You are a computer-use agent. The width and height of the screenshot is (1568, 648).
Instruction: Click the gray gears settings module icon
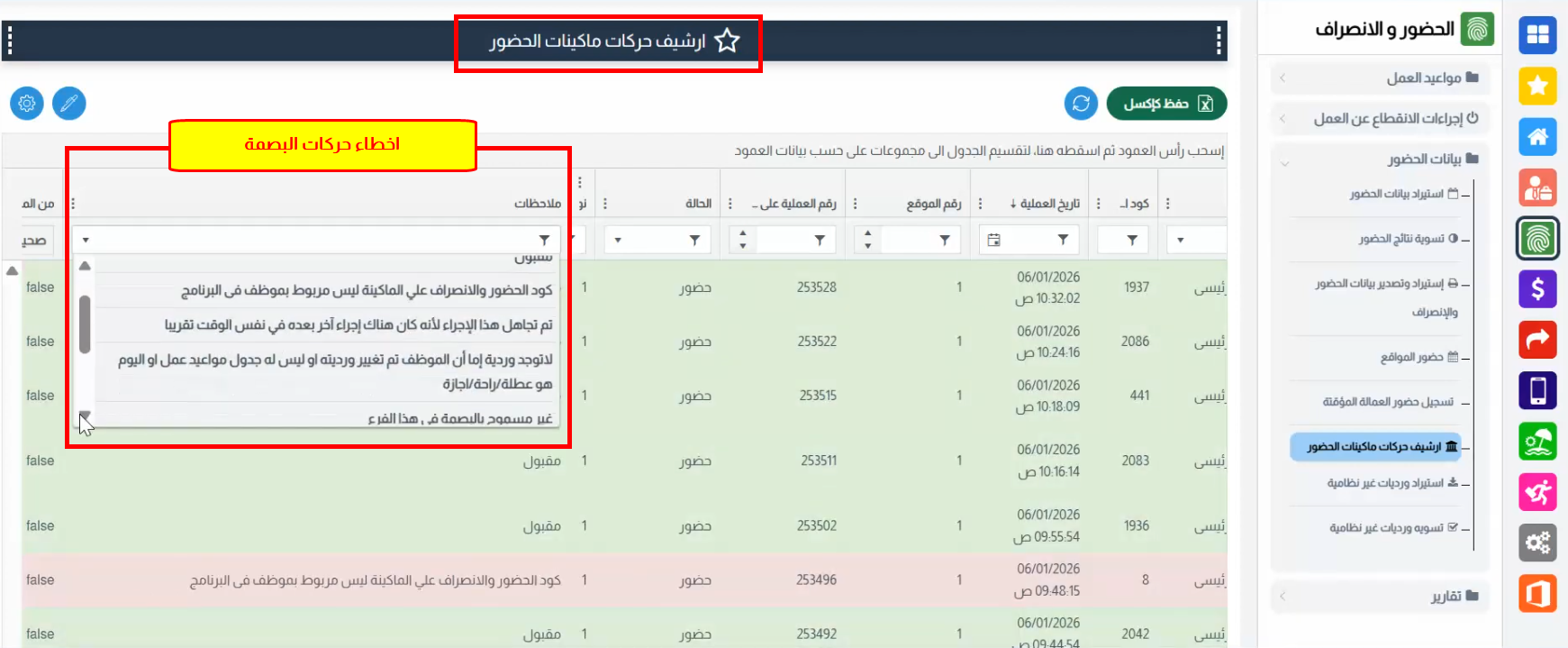click(x=1537, y=543)
